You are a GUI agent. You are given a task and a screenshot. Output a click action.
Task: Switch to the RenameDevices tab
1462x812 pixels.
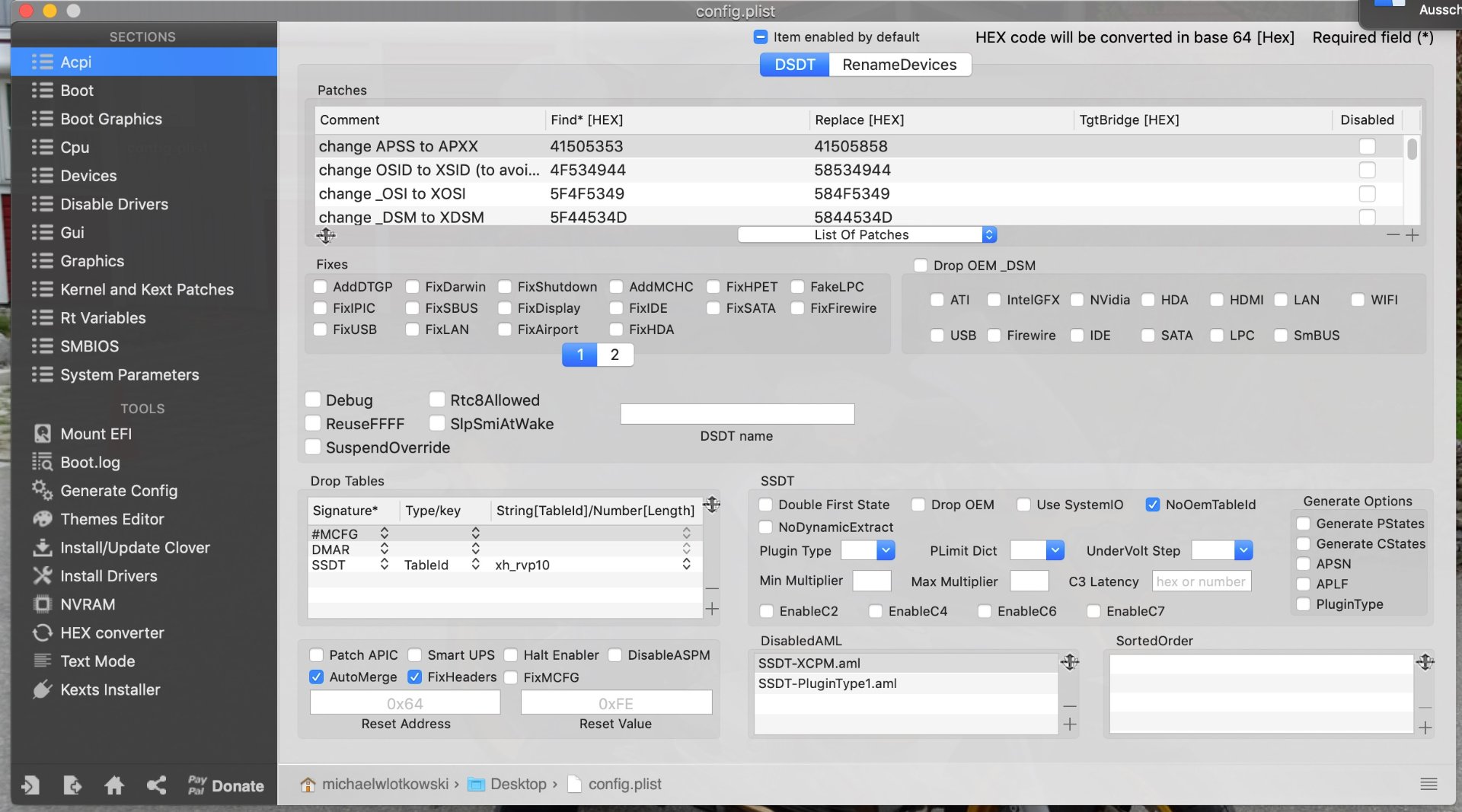click(x=899, y=65)
